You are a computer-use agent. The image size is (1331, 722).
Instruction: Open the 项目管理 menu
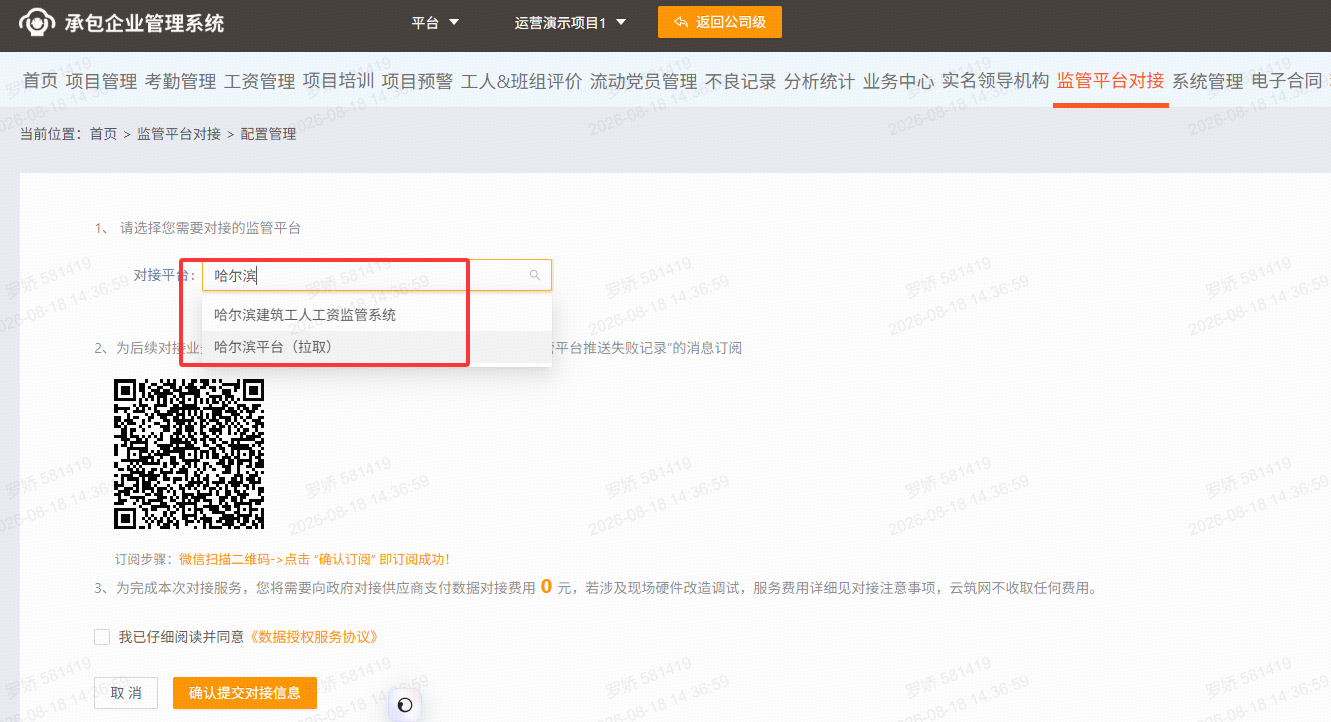tap(101, 81)
